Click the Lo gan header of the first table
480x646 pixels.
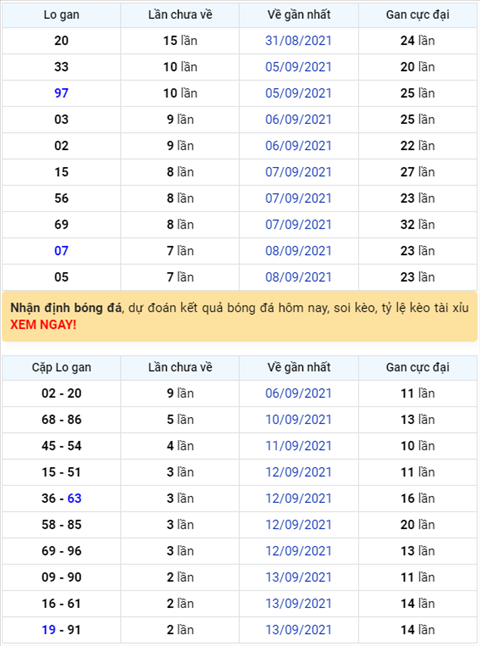61,15
